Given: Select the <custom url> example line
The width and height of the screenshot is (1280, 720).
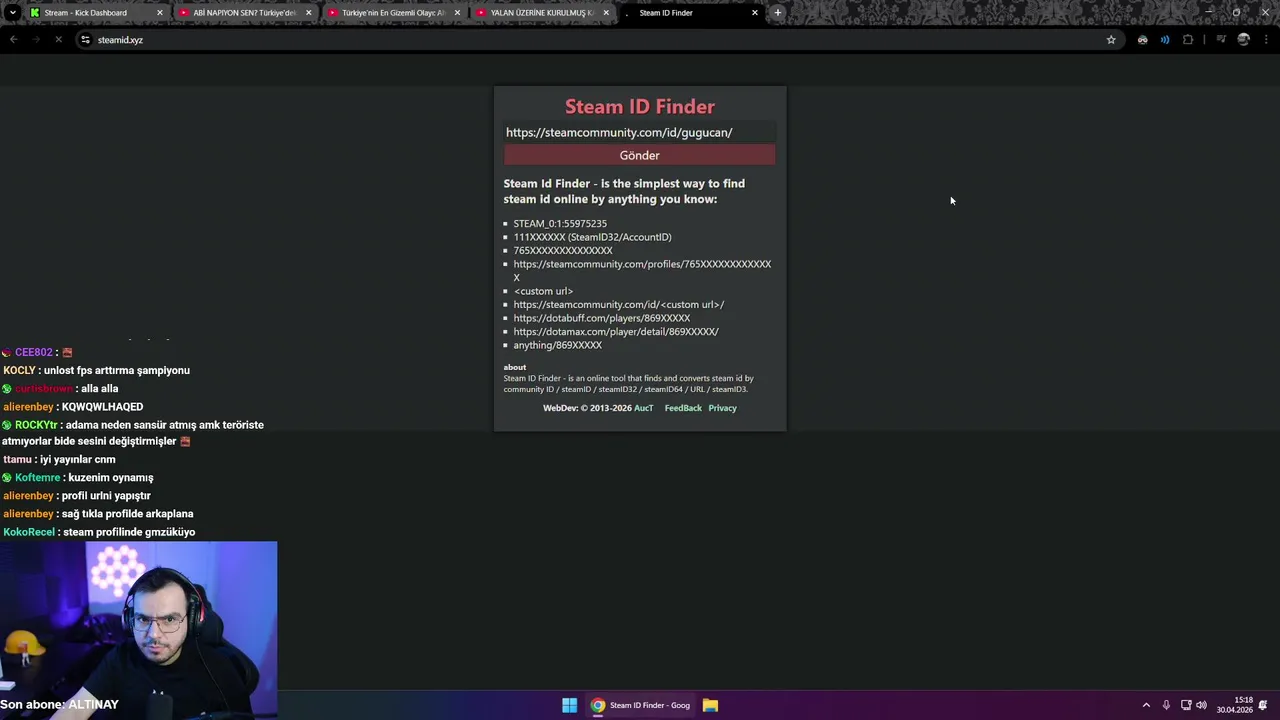Looking at the screenshot, I should 543,291.
